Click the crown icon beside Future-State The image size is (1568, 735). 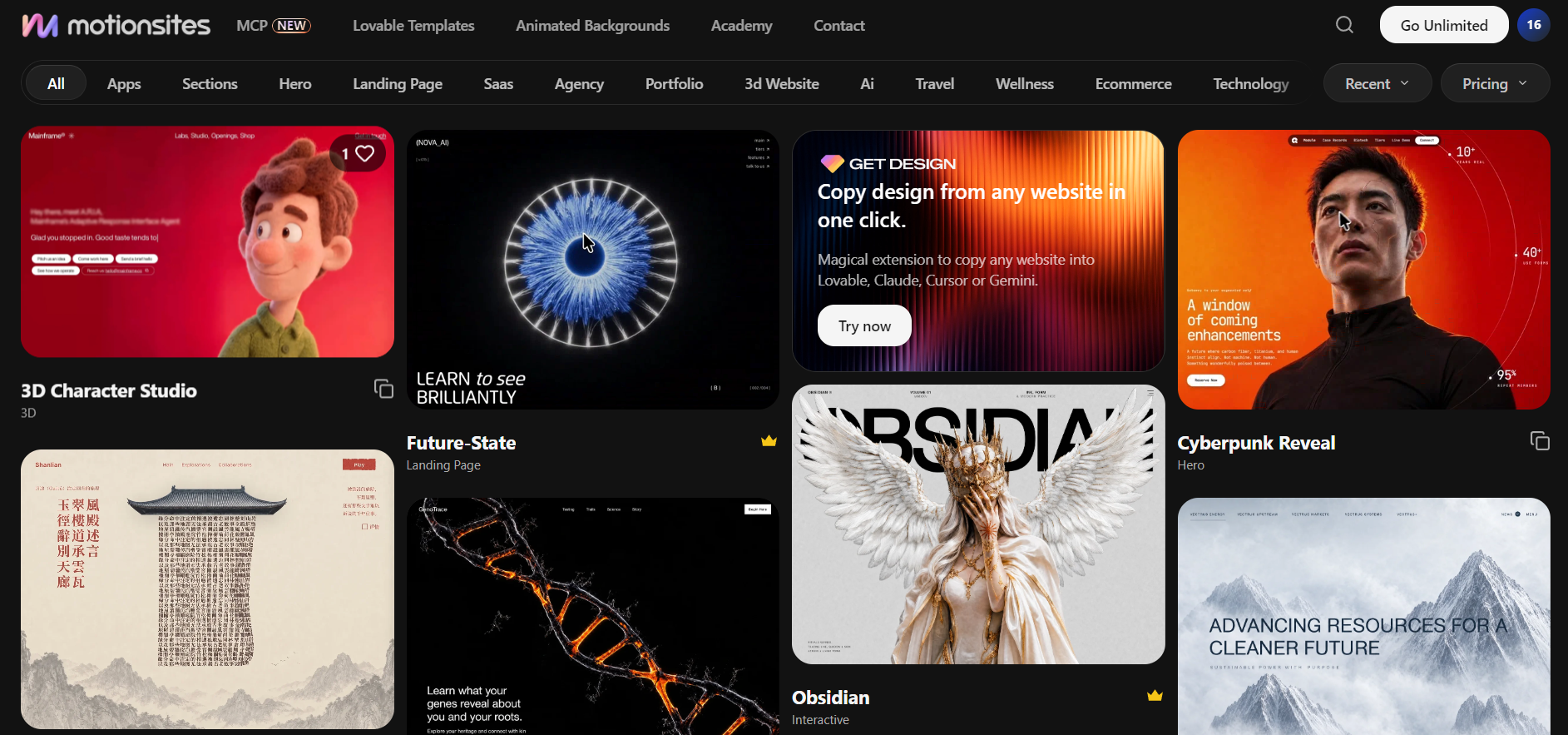(769, 441)
